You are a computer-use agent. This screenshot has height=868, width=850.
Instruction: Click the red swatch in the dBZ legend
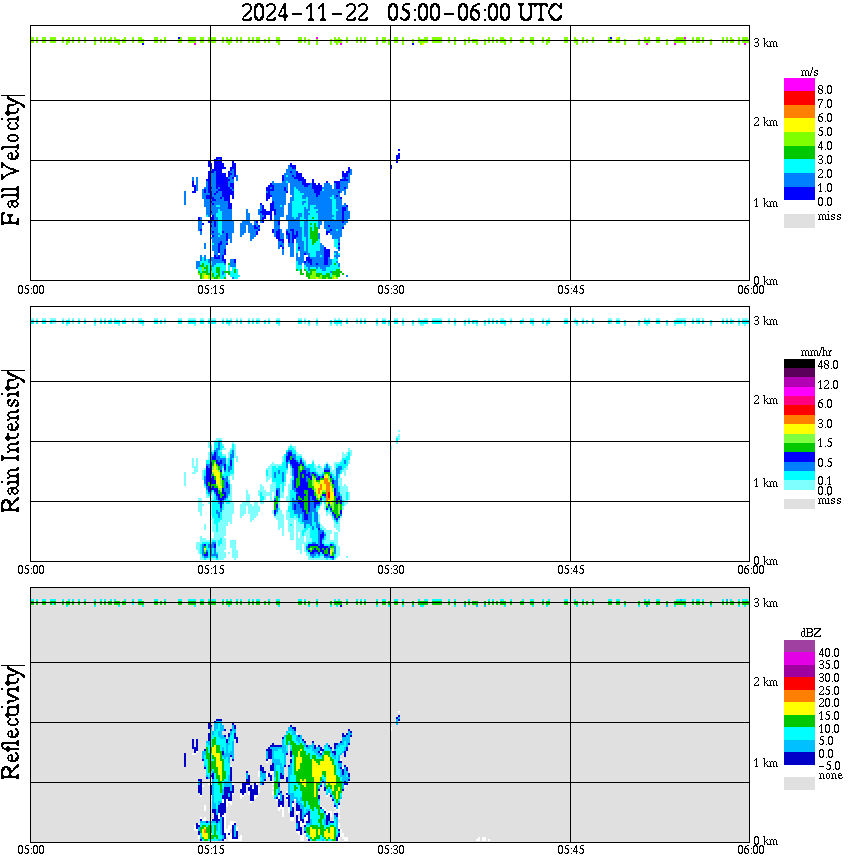[x=799, y=684]
